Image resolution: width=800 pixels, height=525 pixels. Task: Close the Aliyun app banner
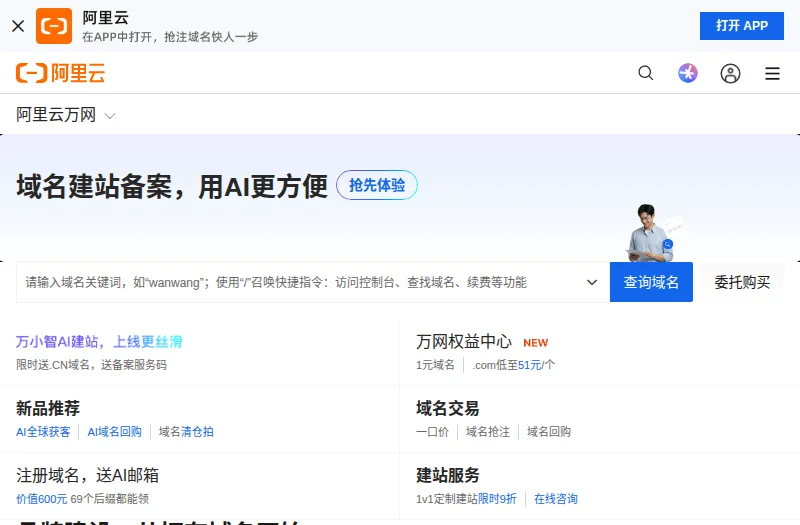pyautogui.click(x=18, y=26)
